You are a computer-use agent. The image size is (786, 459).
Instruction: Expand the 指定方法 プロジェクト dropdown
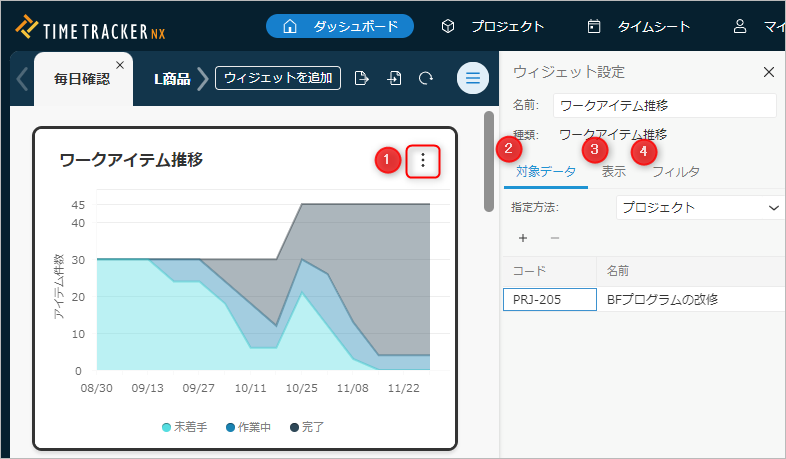698,207
